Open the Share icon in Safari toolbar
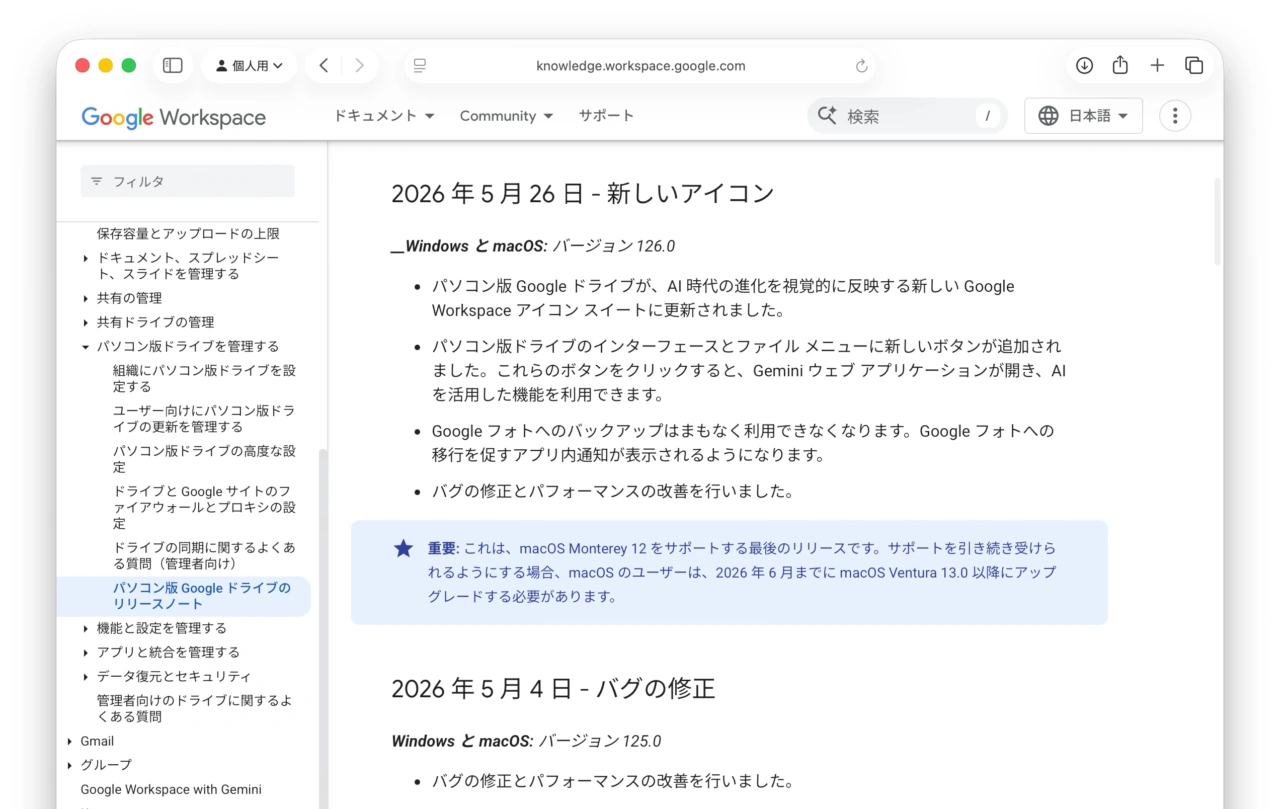This screenshot has height=809, width=1280. [x=1120, y=65]
